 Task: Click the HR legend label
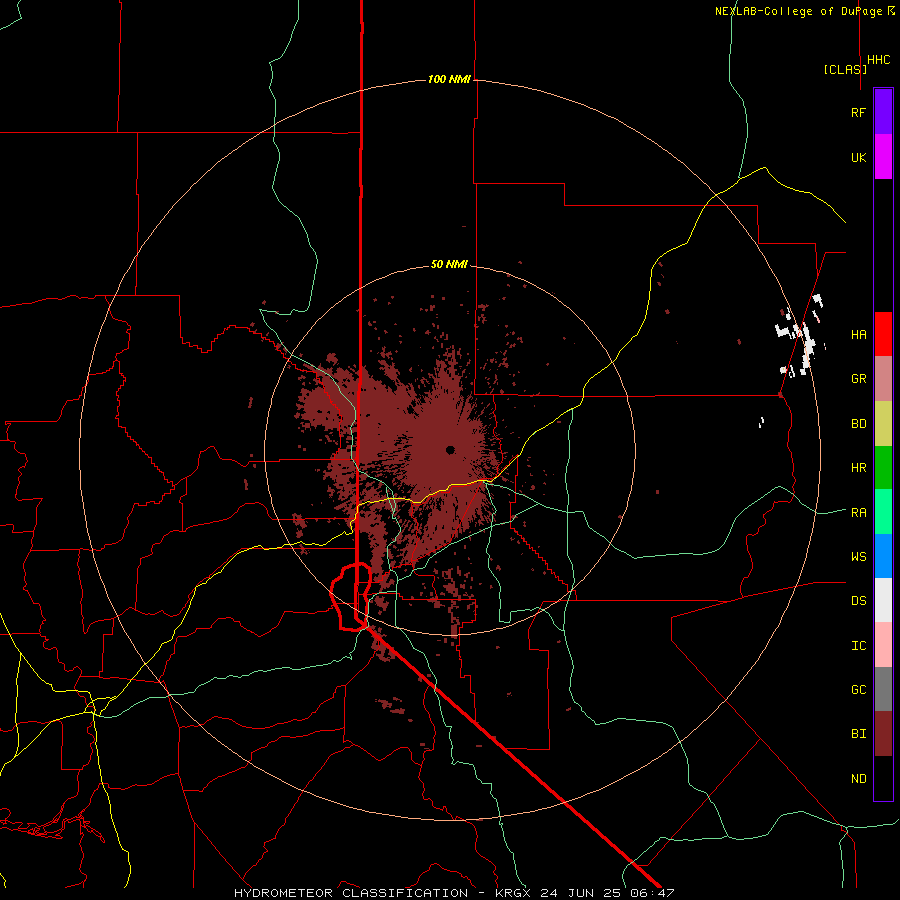[x=858, y=468]
